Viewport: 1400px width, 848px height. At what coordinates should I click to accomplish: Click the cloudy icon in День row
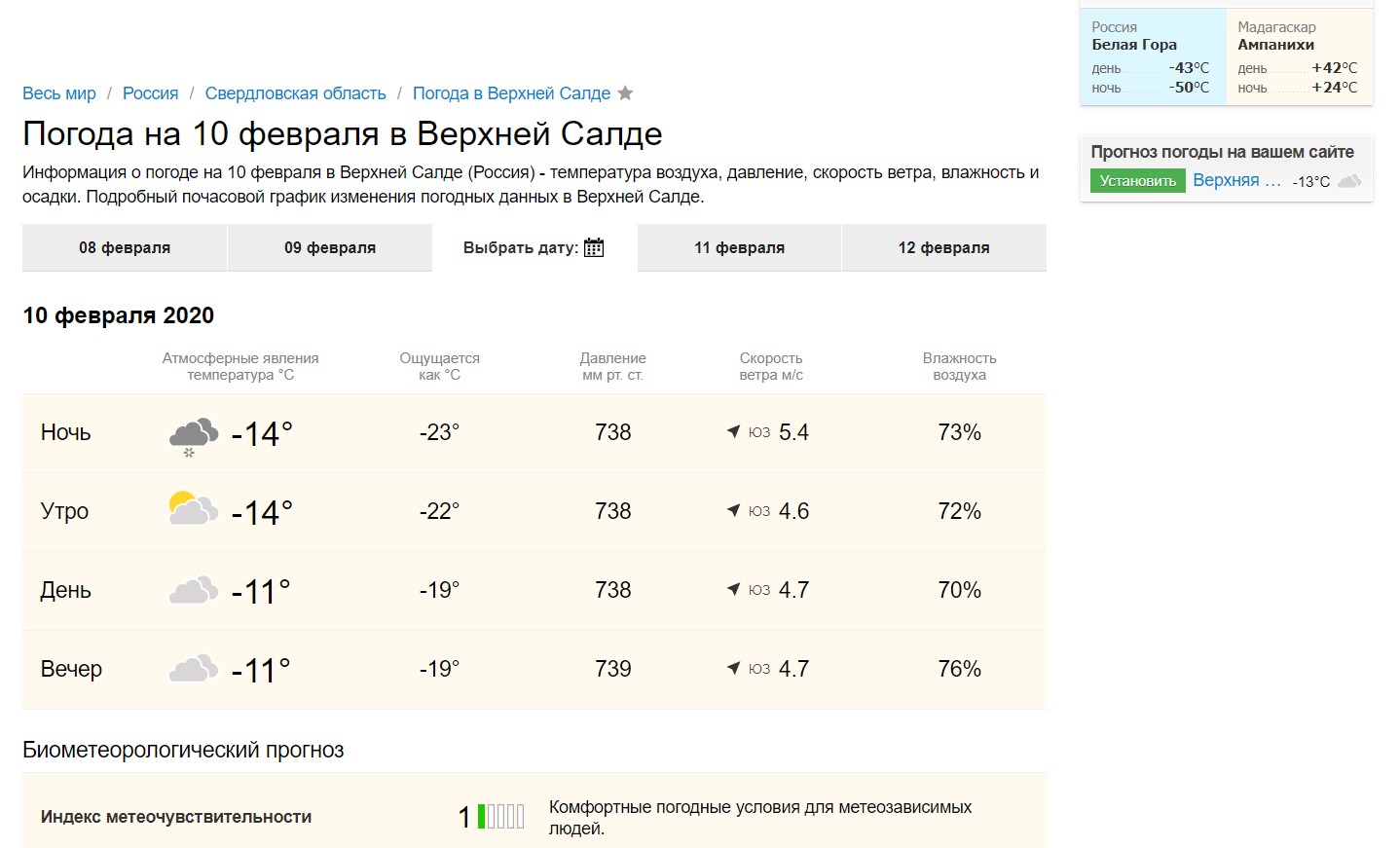pos(193,590)
